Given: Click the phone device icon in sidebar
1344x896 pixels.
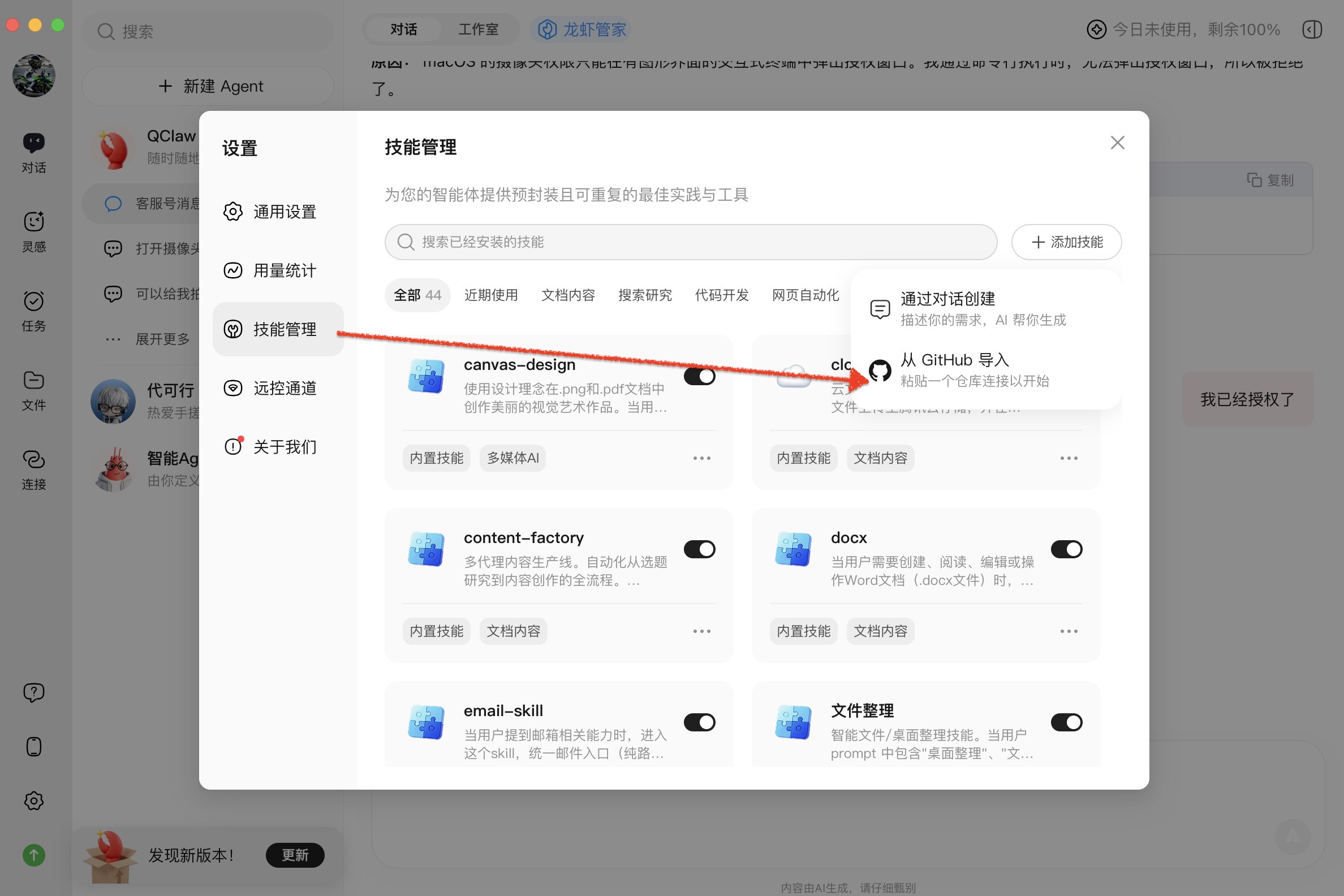Looking at the screenshot, I should click(x=34, y=746).
